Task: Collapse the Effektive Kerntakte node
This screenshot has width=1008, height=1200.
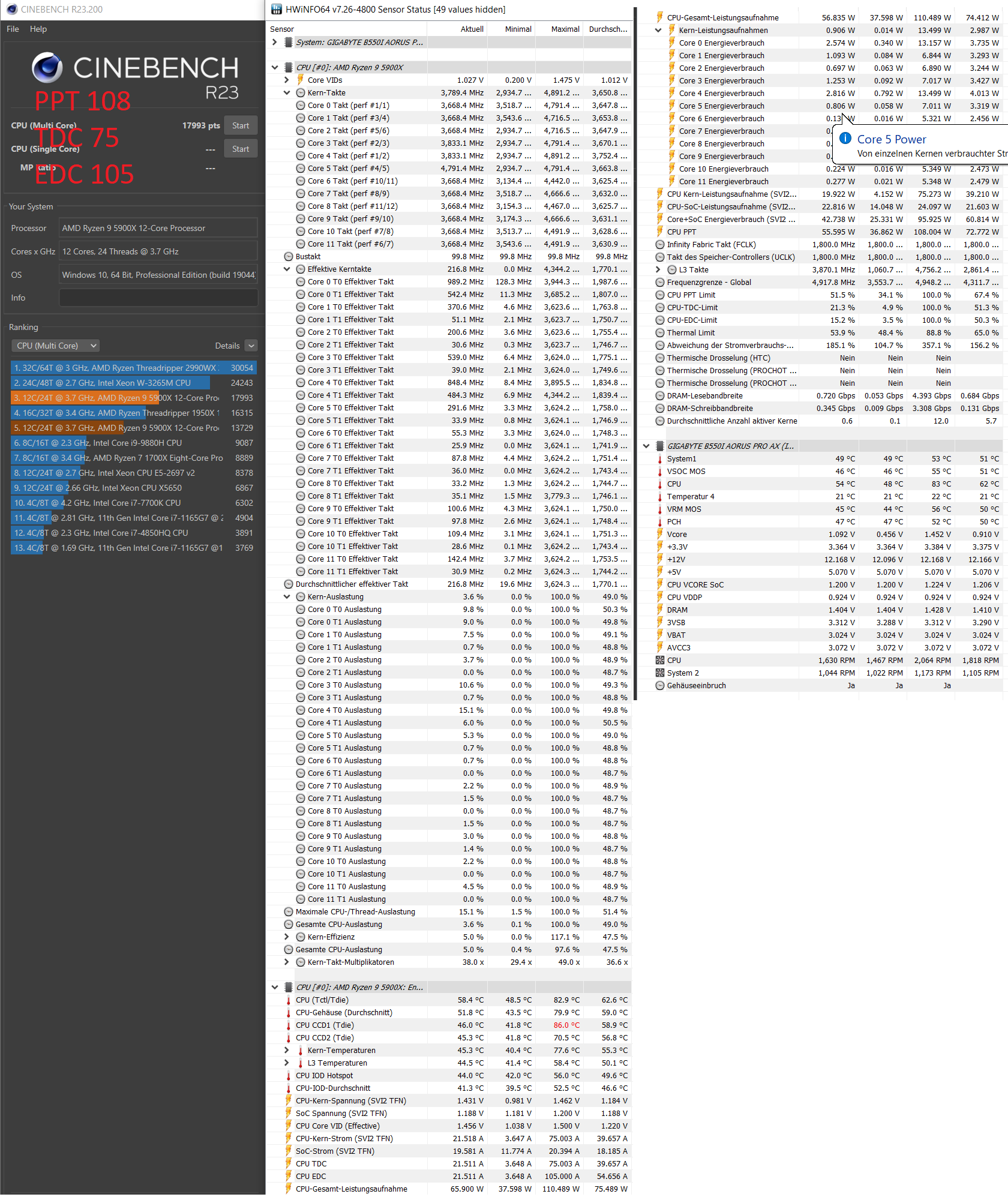Action: 287,269
